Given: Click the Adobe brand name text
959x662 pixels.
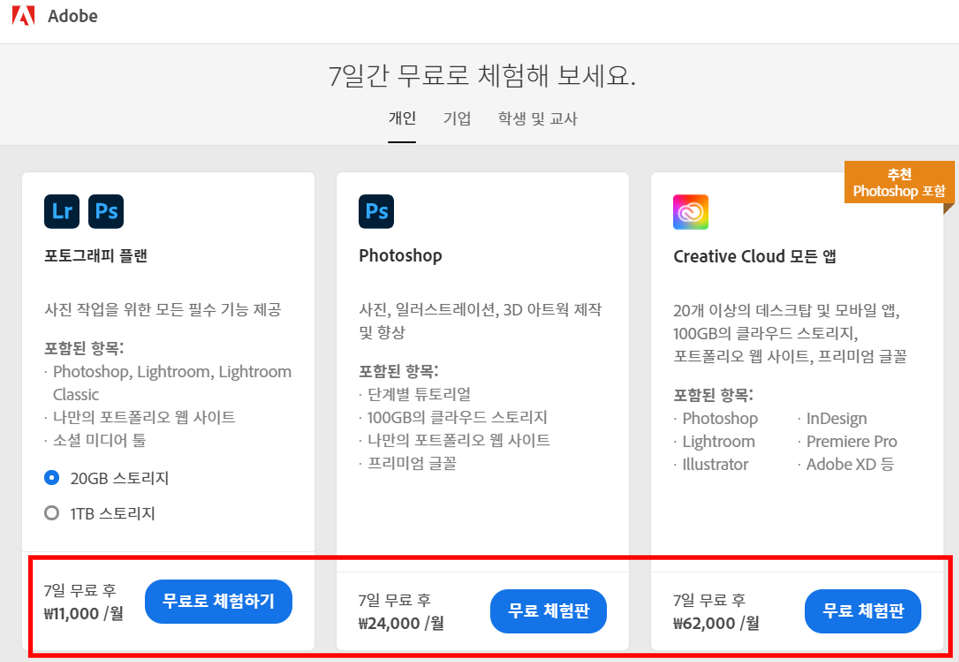Looking at the screenshot, I should click(73, 16).
